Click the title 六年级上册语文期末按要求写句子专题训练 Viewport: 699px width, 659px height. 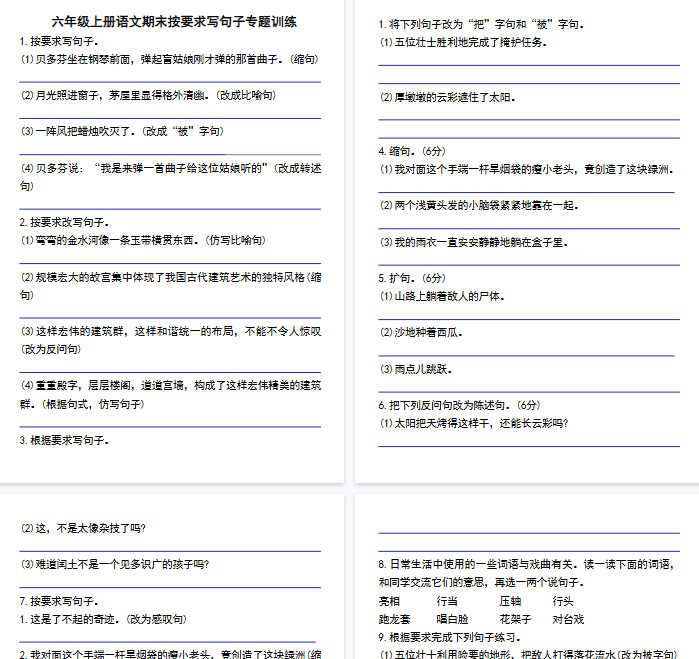[174, 21]
